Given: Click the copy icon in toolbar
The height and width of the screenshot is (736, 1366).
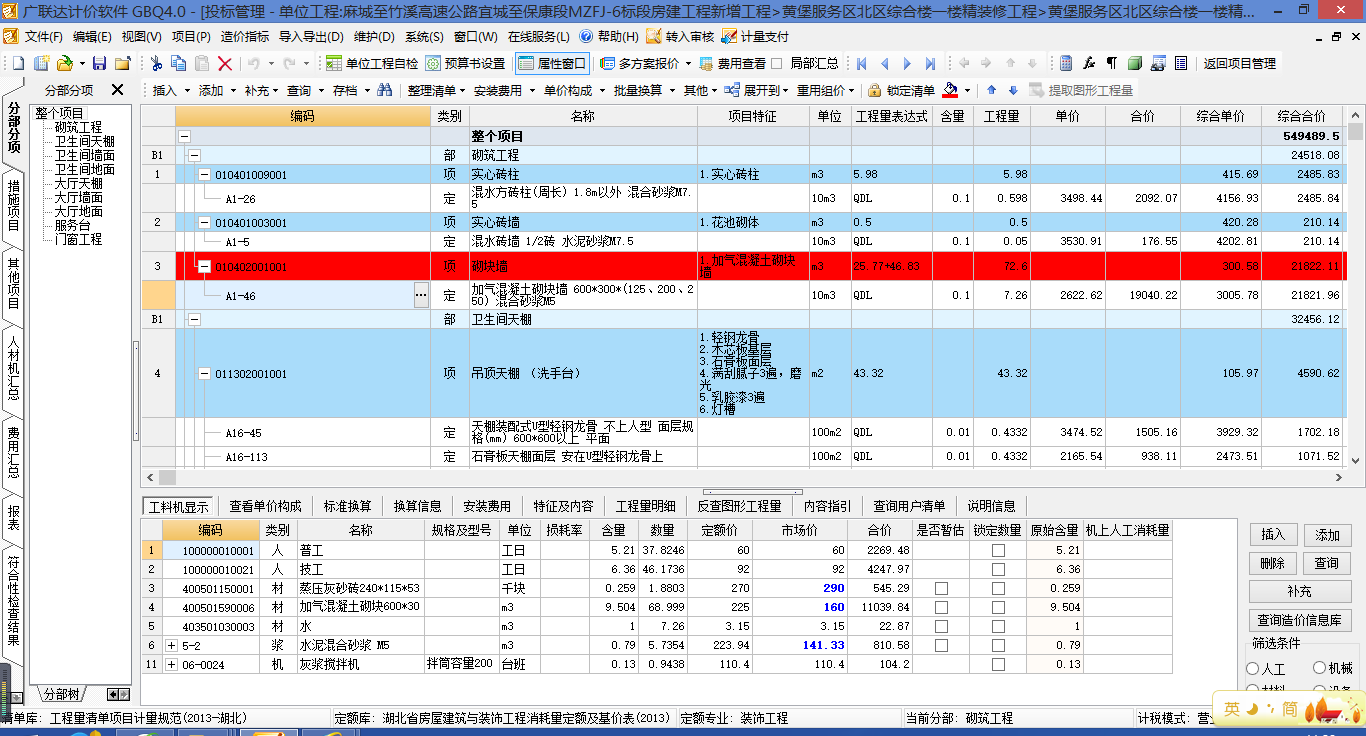Looking at the screenshot, I should point(178,63).
